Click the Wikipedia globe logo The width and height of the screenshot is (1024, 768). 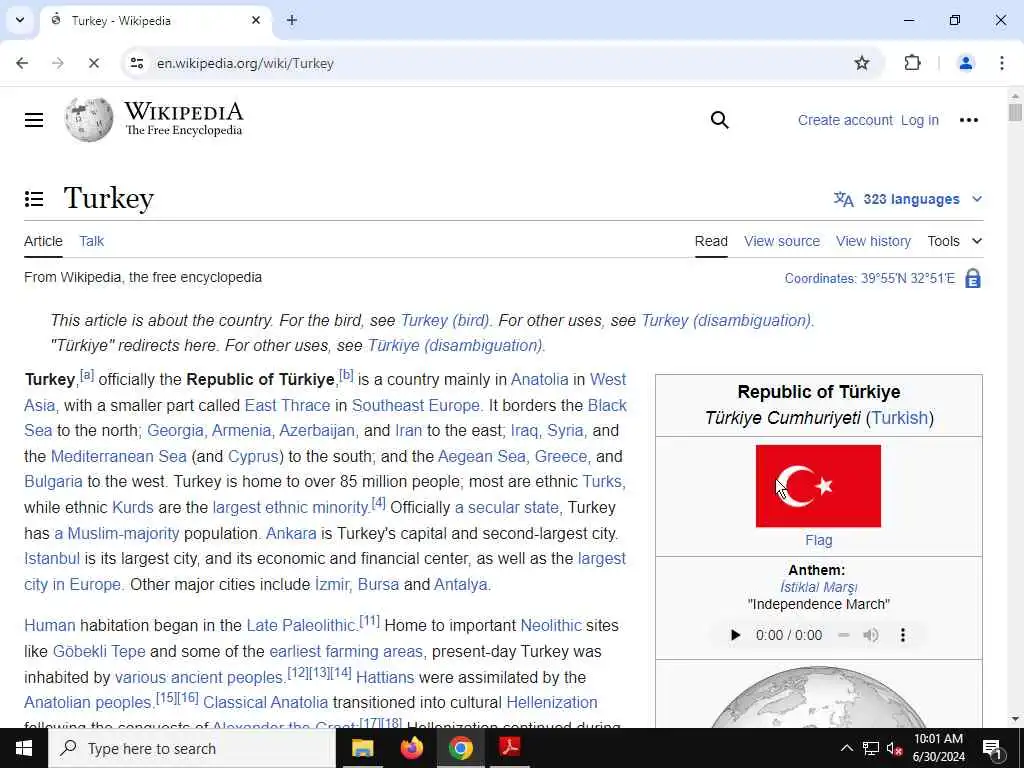tap(89, 120)
